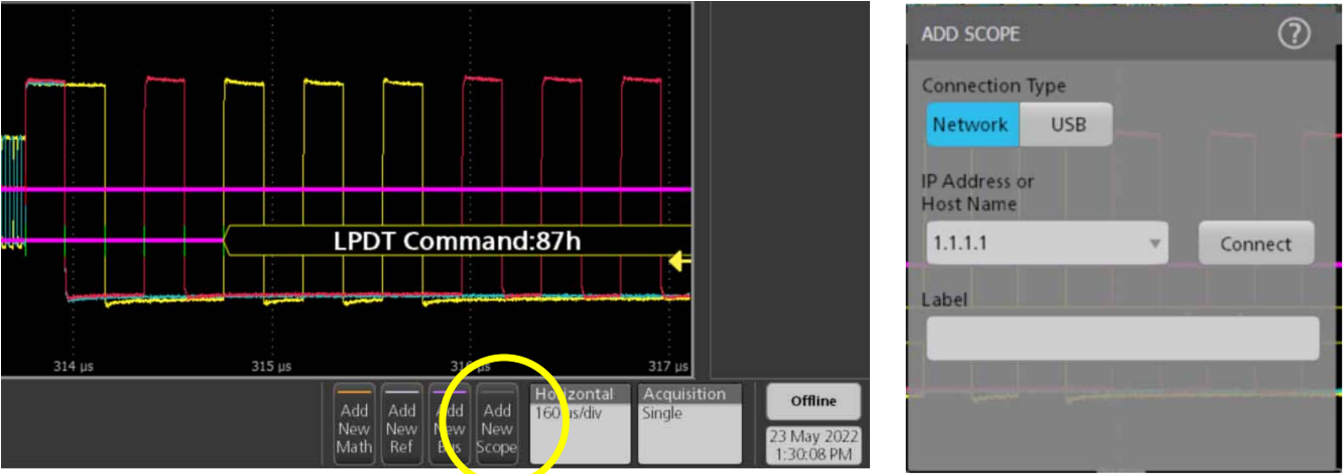Screen dimensions: 1344x474
Task: Open help via the question mark icon
Action: point(1293,34)
